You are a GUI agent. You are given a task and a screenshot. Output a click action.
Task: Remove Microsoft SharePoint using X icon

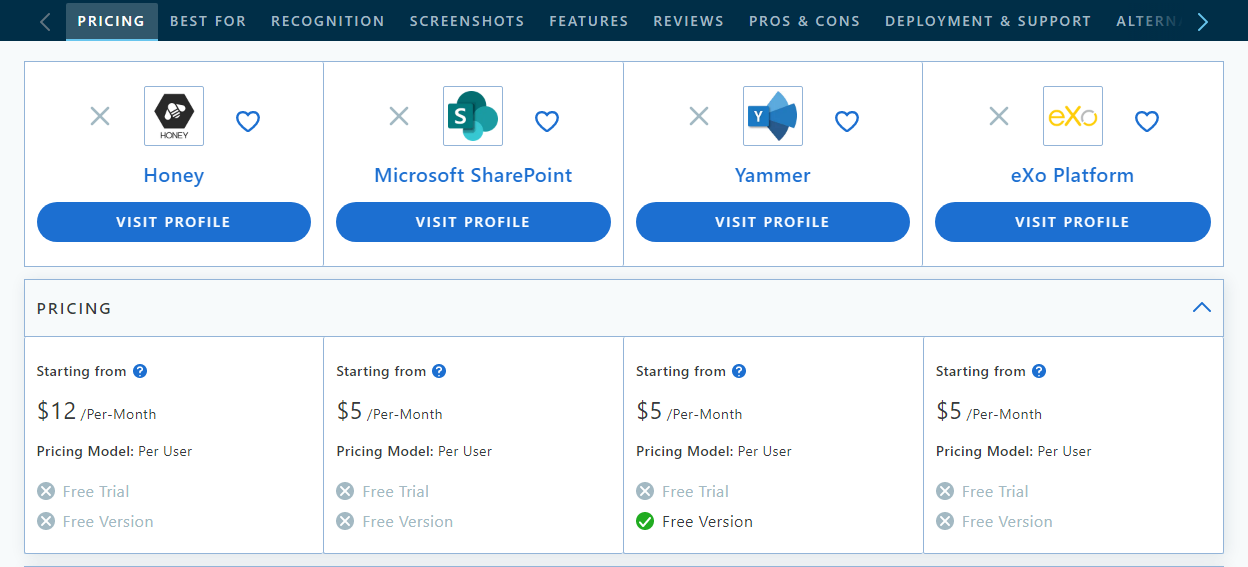(x=399, y=116)
